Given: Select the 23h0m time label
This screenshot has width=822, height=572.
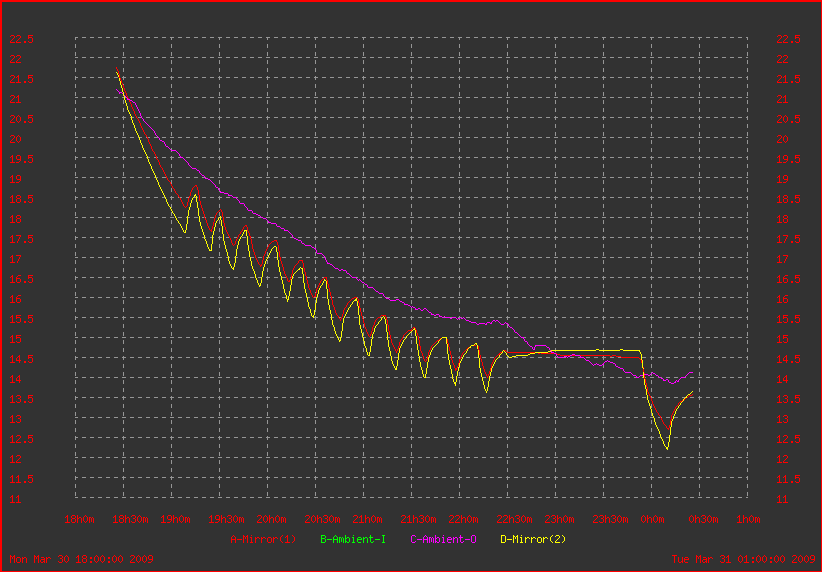Looking at the screenshot, I should click(x=559, y=519).
